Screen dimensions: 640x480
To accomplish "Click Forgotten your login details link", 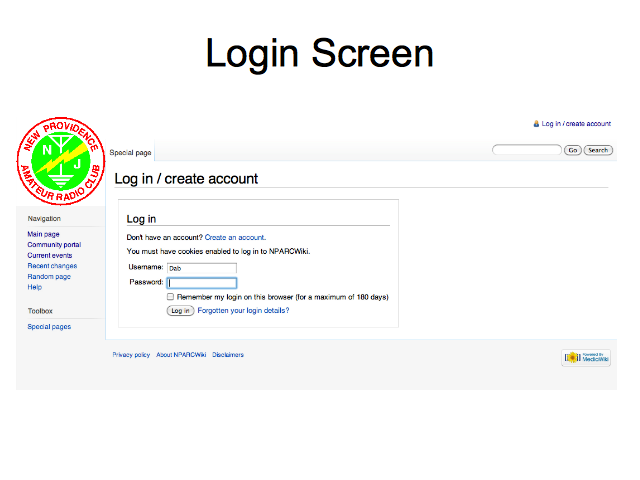I will coord(243,311).
